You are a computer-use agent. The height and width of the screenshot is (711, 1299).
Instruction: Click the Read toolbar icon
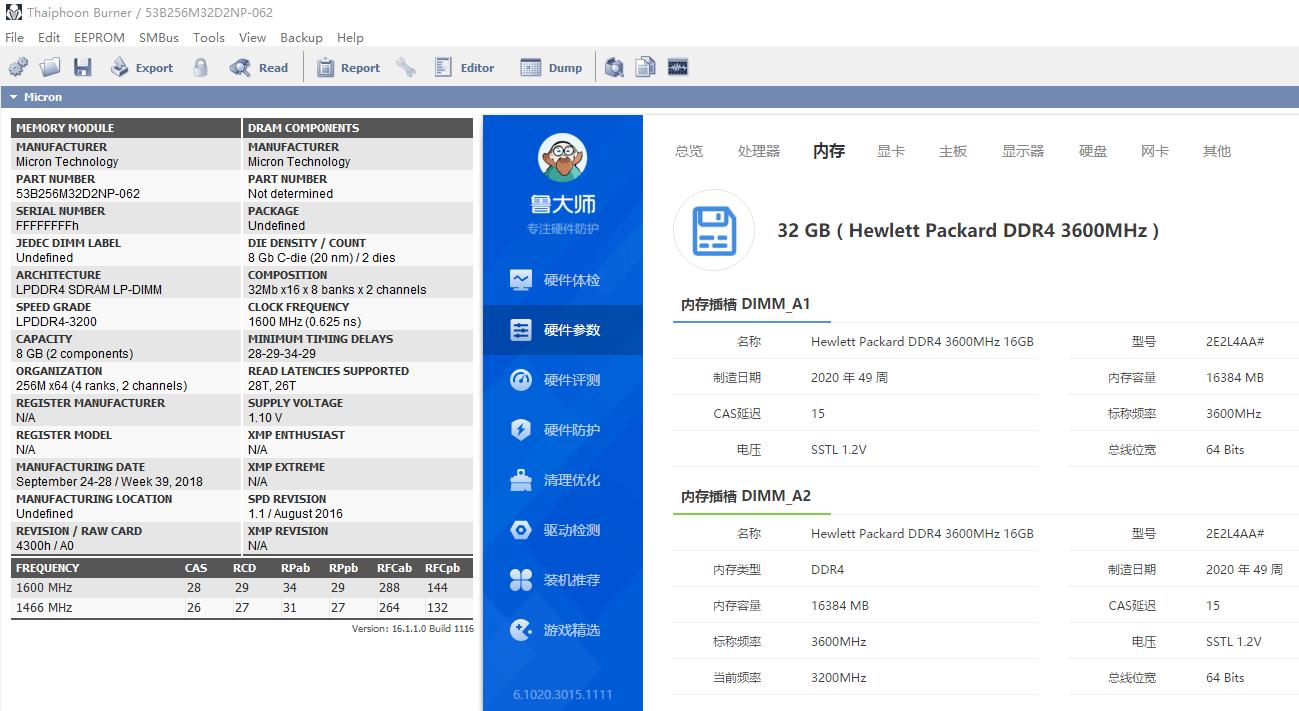(240, 67)
